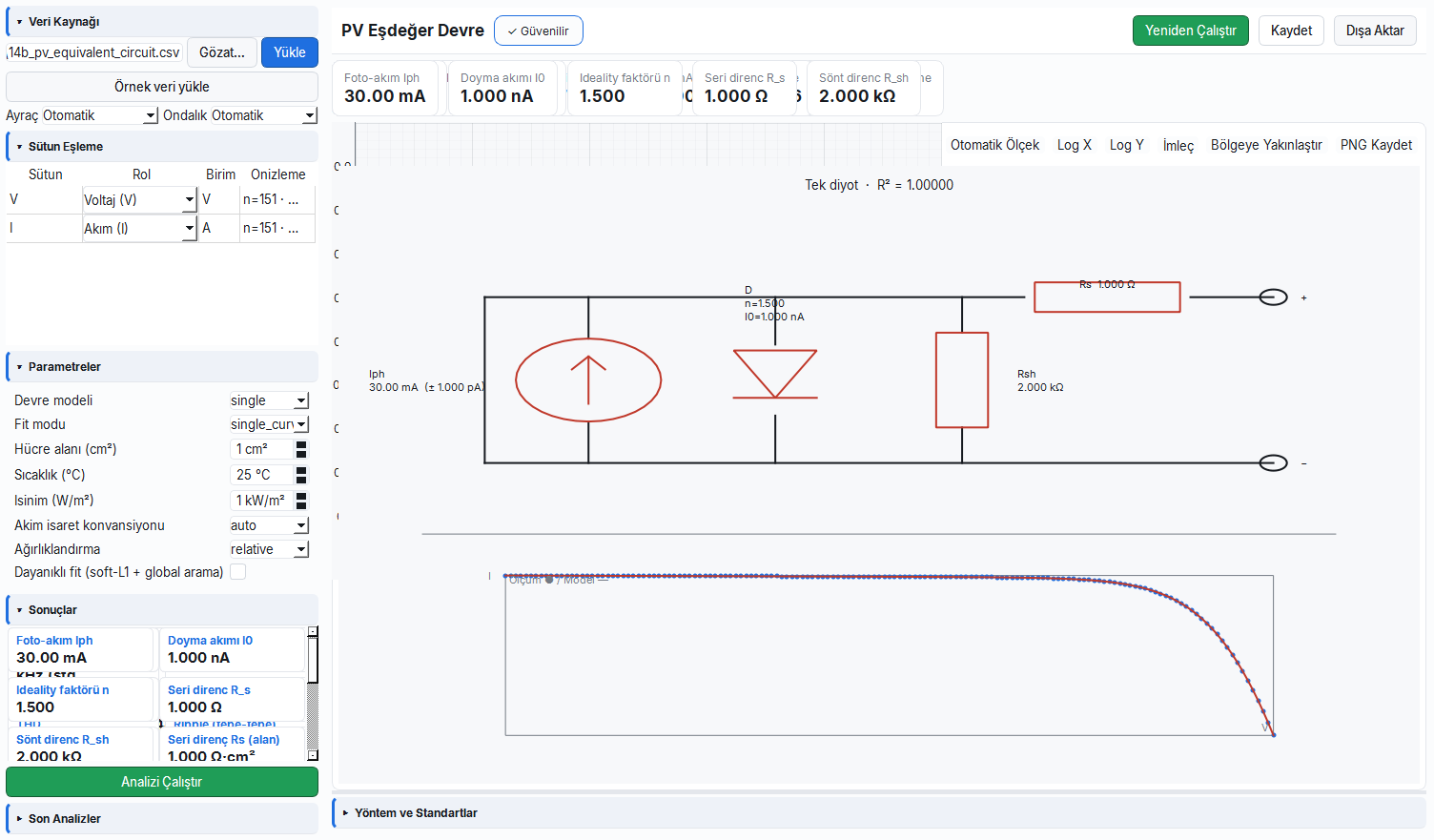
Task: Open the Devre modeli dropdown
Action: tap(269, 400)
